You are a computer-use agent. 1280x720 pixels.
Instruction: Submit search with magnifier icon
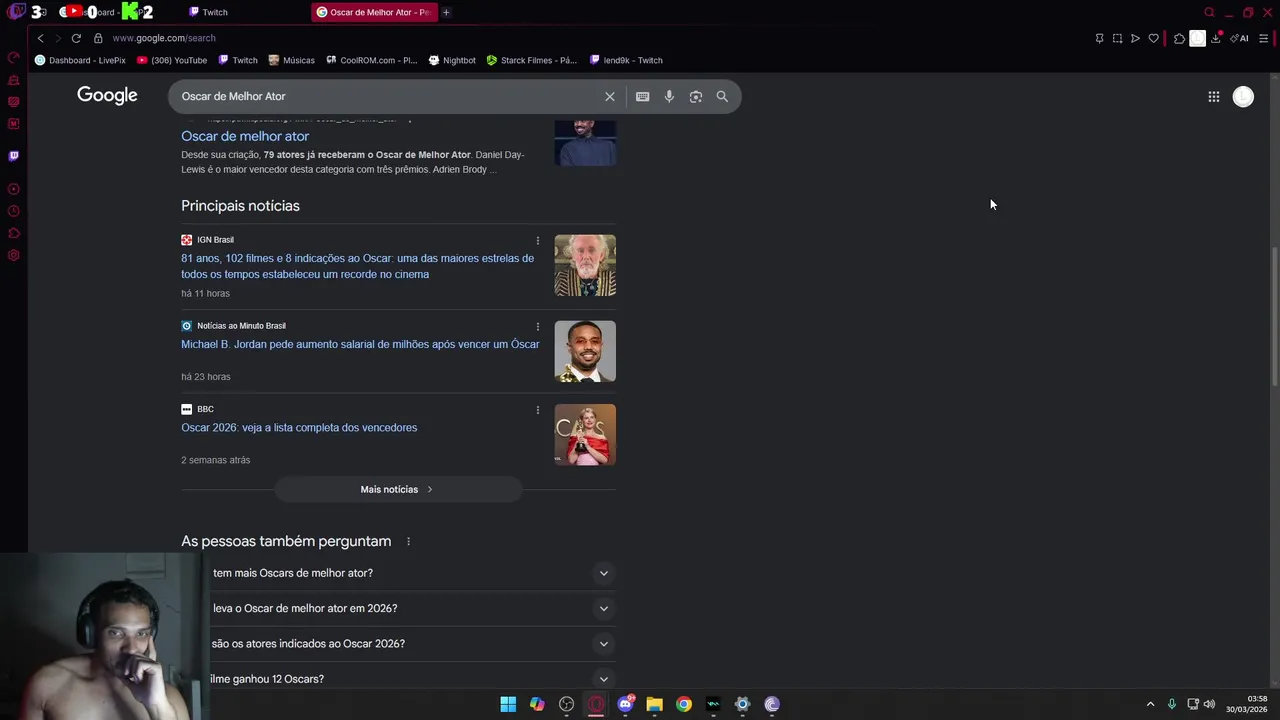point(722,96)
